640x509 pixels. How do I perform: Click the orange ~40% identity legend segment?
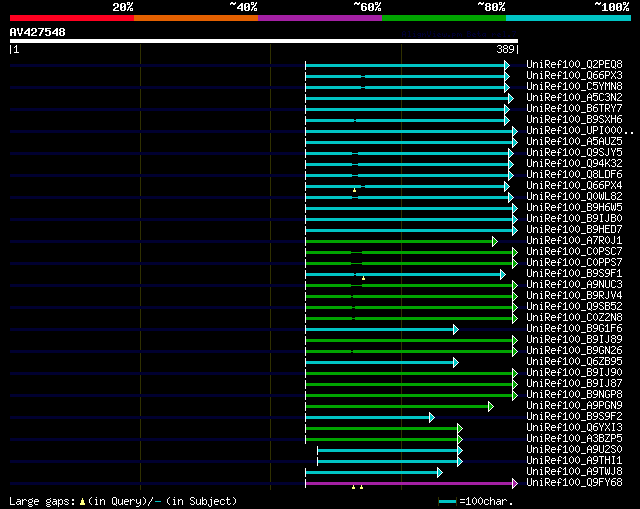coord(195,18)
